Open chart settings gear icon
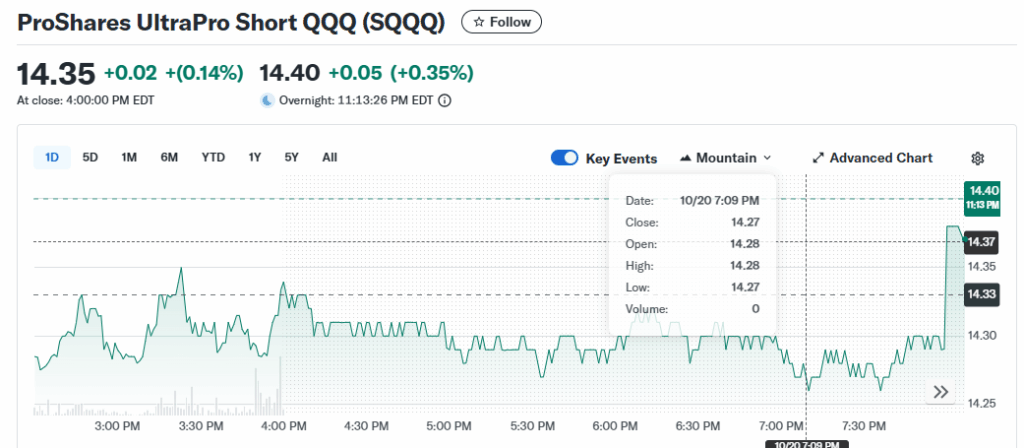Screen dimensions: 1024x448 point(978,158)
